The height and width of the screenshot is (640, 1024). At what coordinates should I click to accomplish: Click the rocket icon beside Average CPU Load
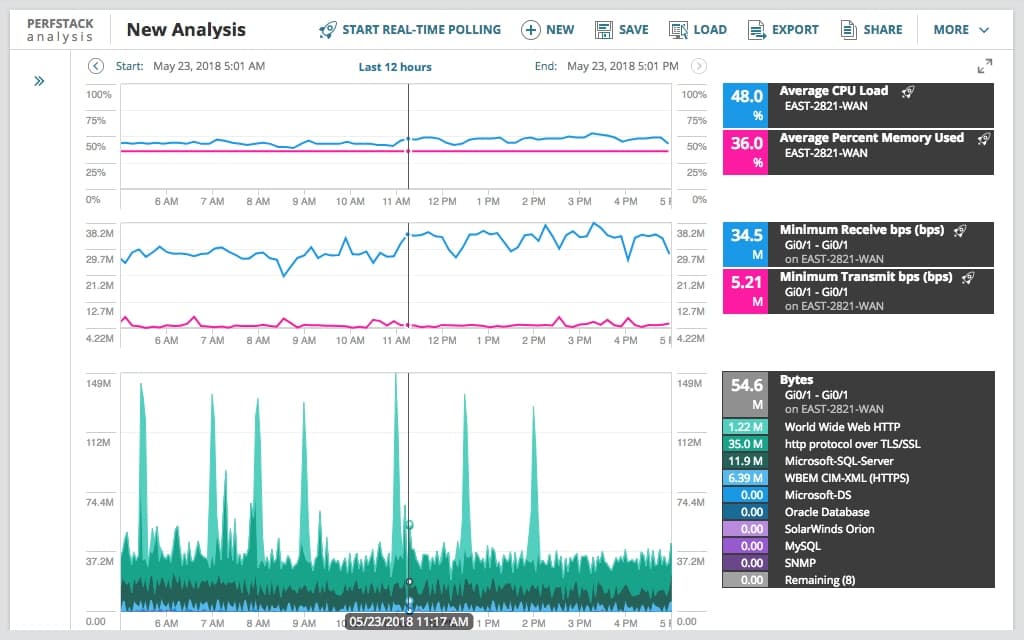coord(910,90)
